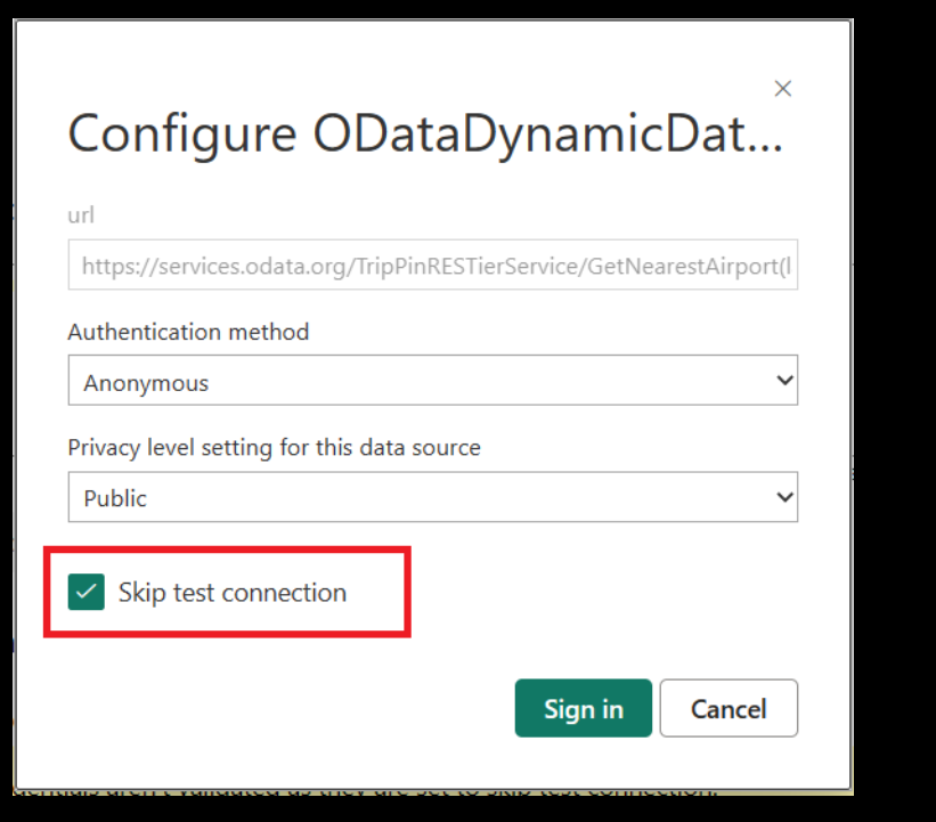Click the green checkmark icon

86,592
